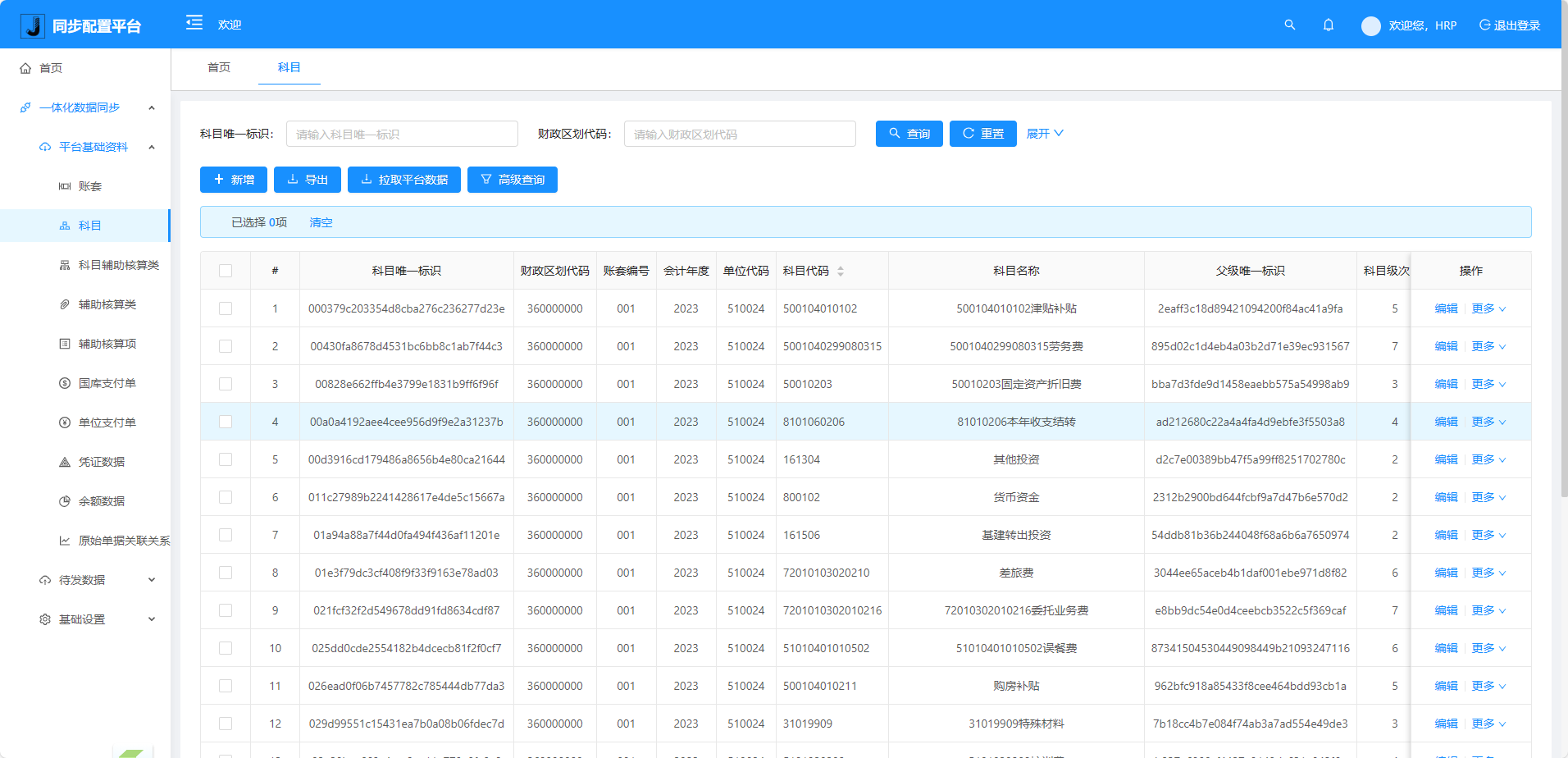Click the 新增 add button
Screen dimensions: 1568x758
234,180
